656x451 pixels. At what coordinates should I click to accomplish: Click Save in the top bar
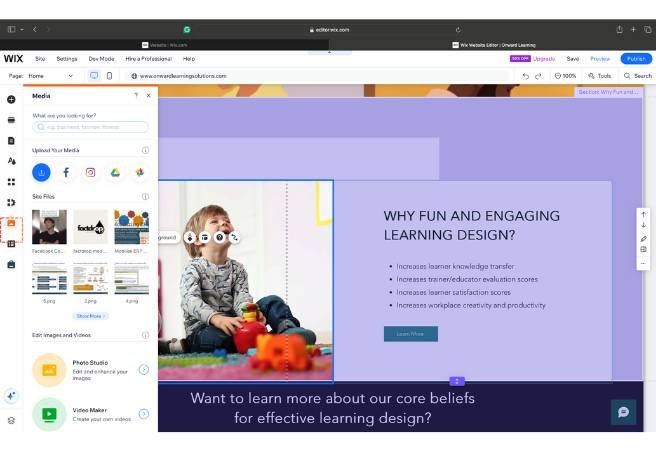[573, 59]
